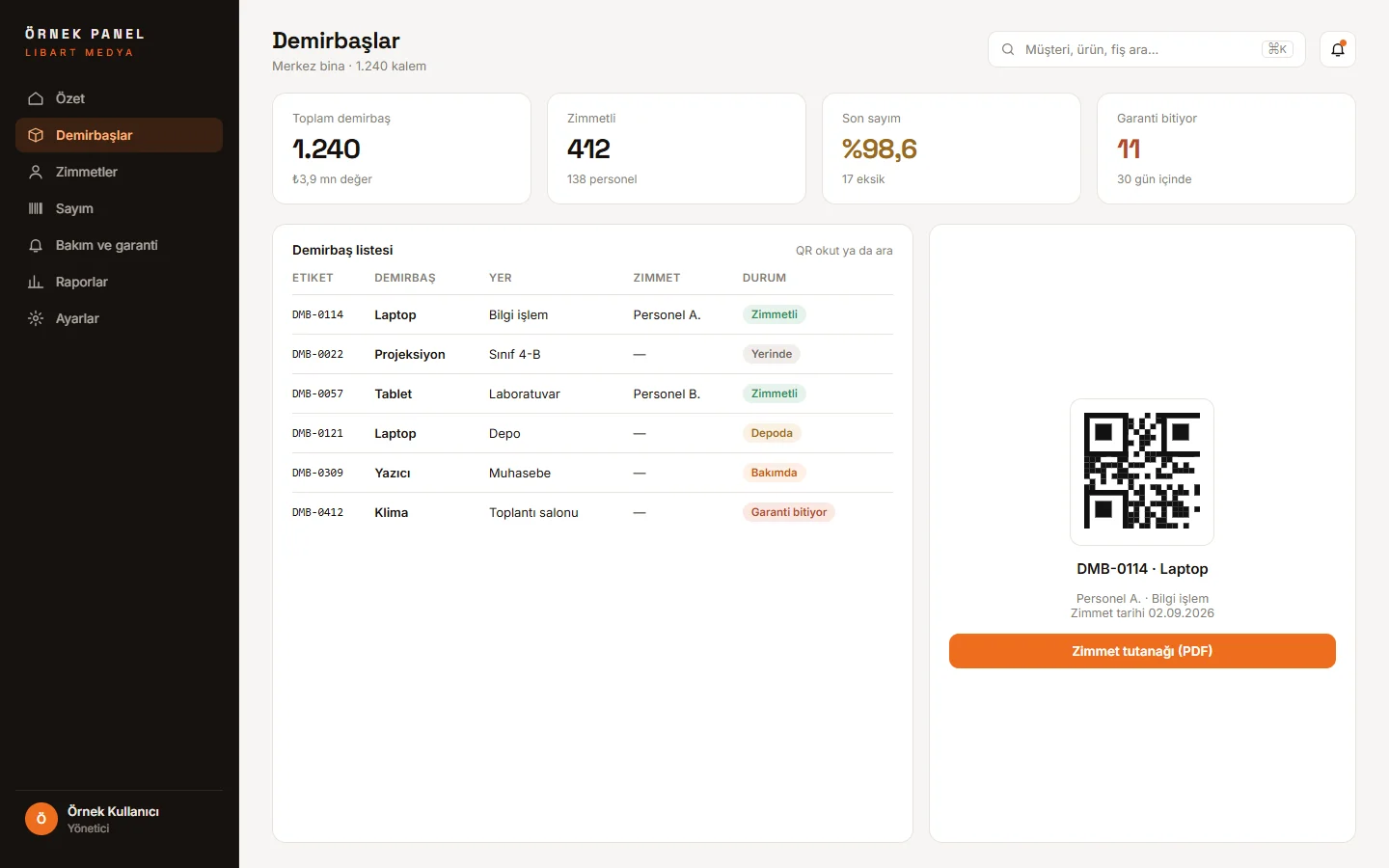
Task: Click the Toplantı salonu location cell
Action: pyautogui.click(x=533, y=513)
